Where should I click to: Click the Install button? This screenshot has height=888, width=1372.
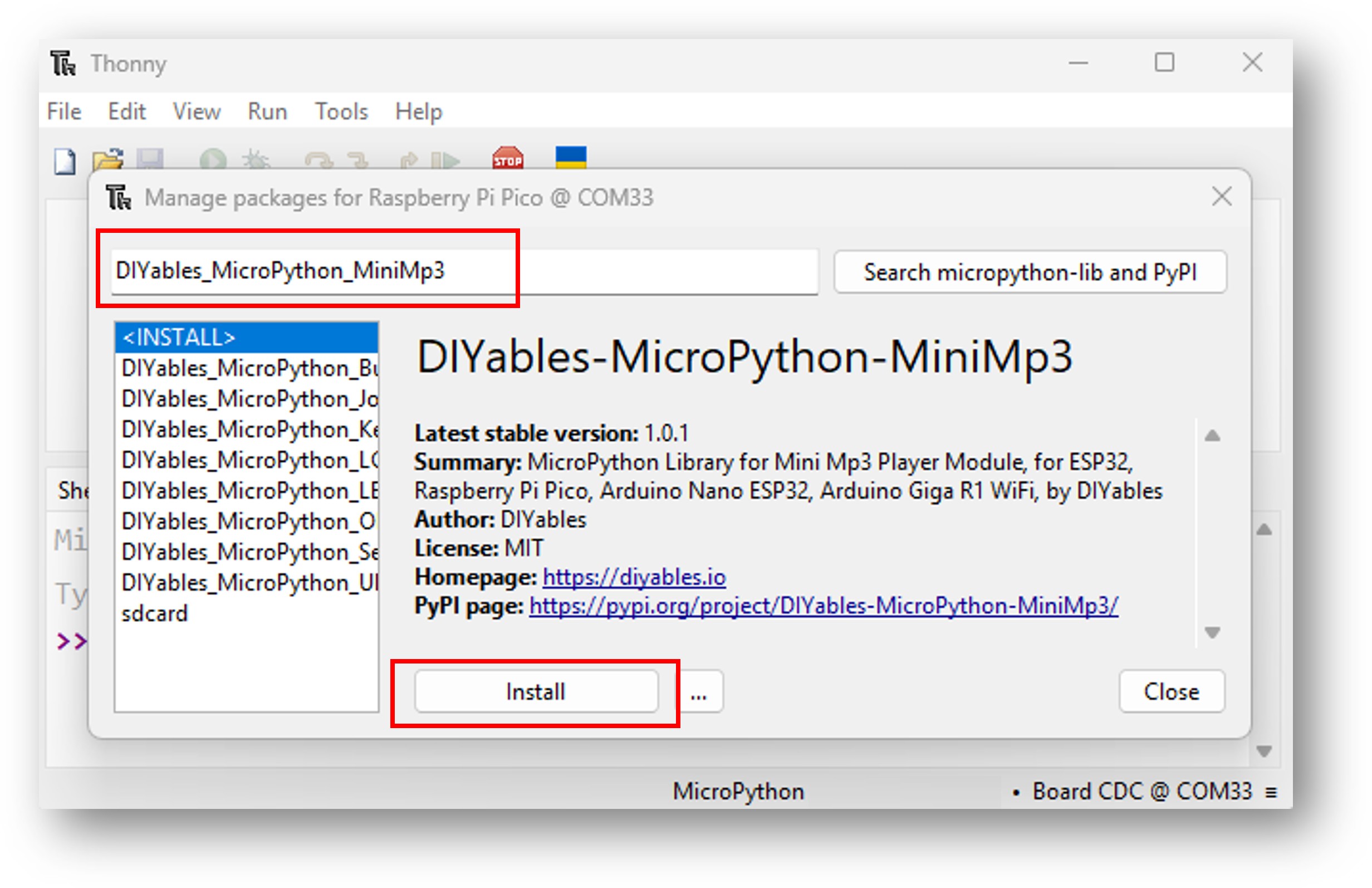tap(535, 691)
